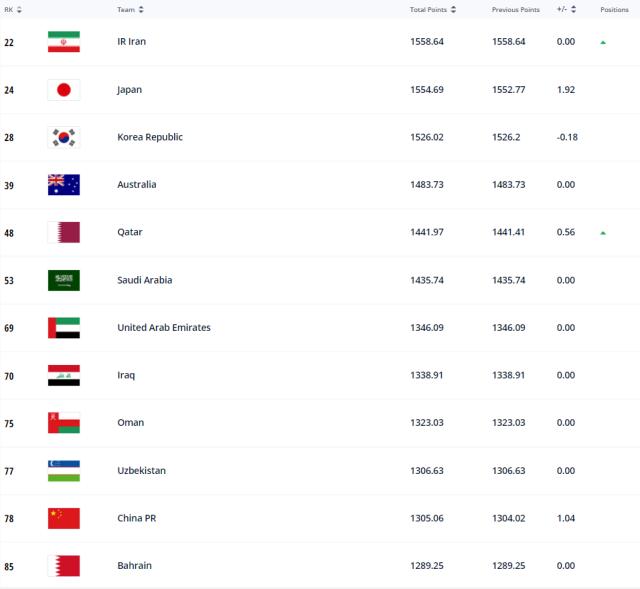Click the Positions column header
Viewport: 640px width, 589px height.
[614, 10]
